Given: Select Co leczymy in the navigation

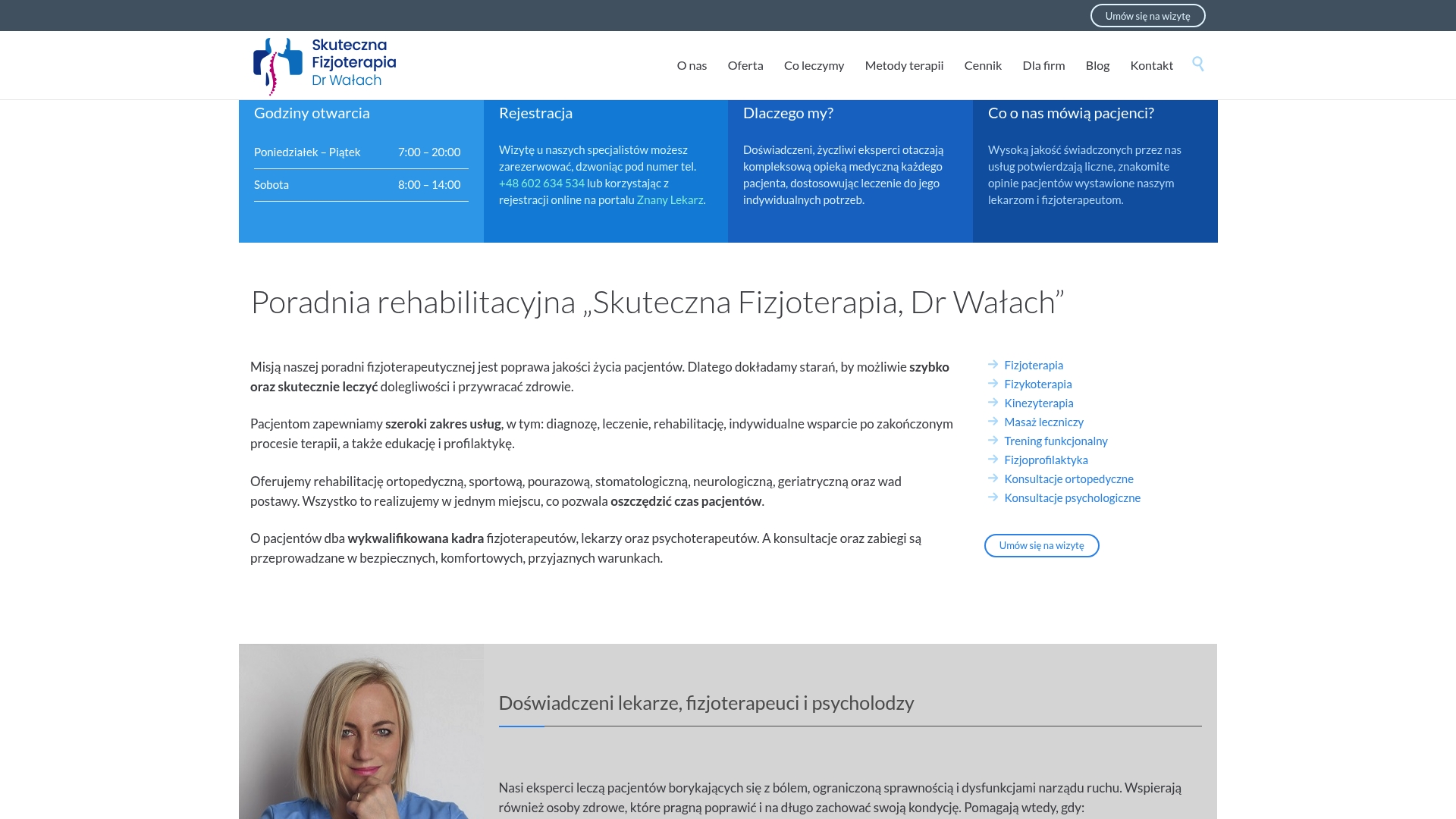Looking at the screenshot, I should 814,65.
